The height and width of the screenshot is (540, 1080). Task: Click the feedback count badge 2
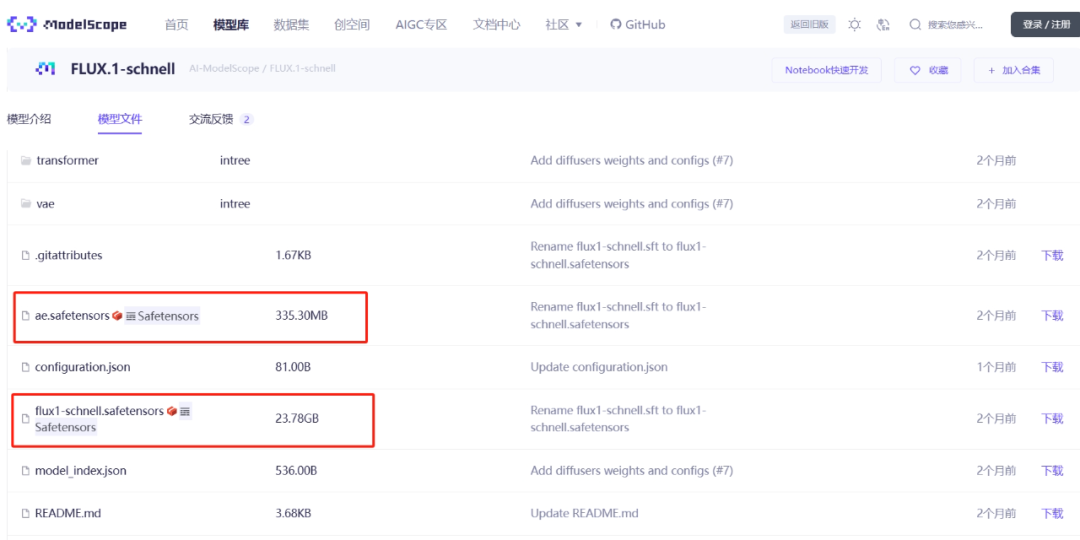point(247,120)
